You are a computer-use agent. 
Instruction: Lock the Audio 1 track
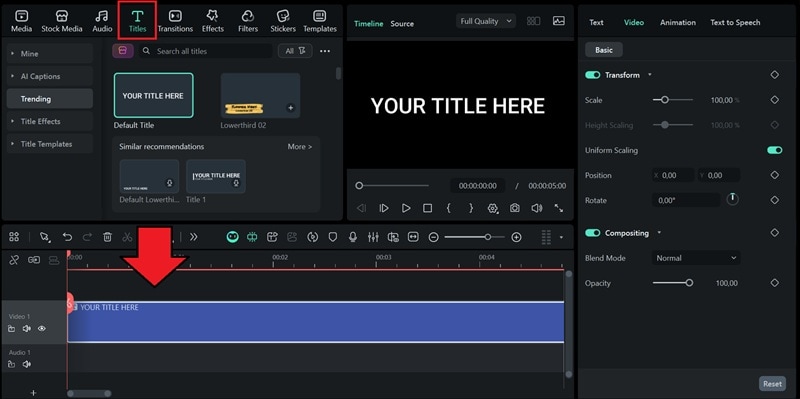tap(11, 364)
